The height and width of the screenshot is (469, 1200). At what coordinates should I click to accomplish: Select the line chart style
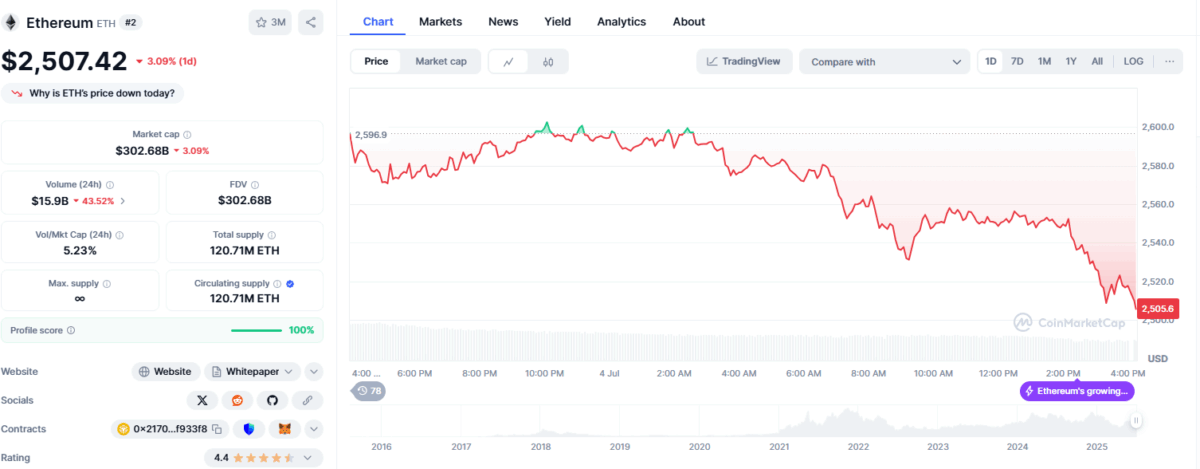pos(508,61)
